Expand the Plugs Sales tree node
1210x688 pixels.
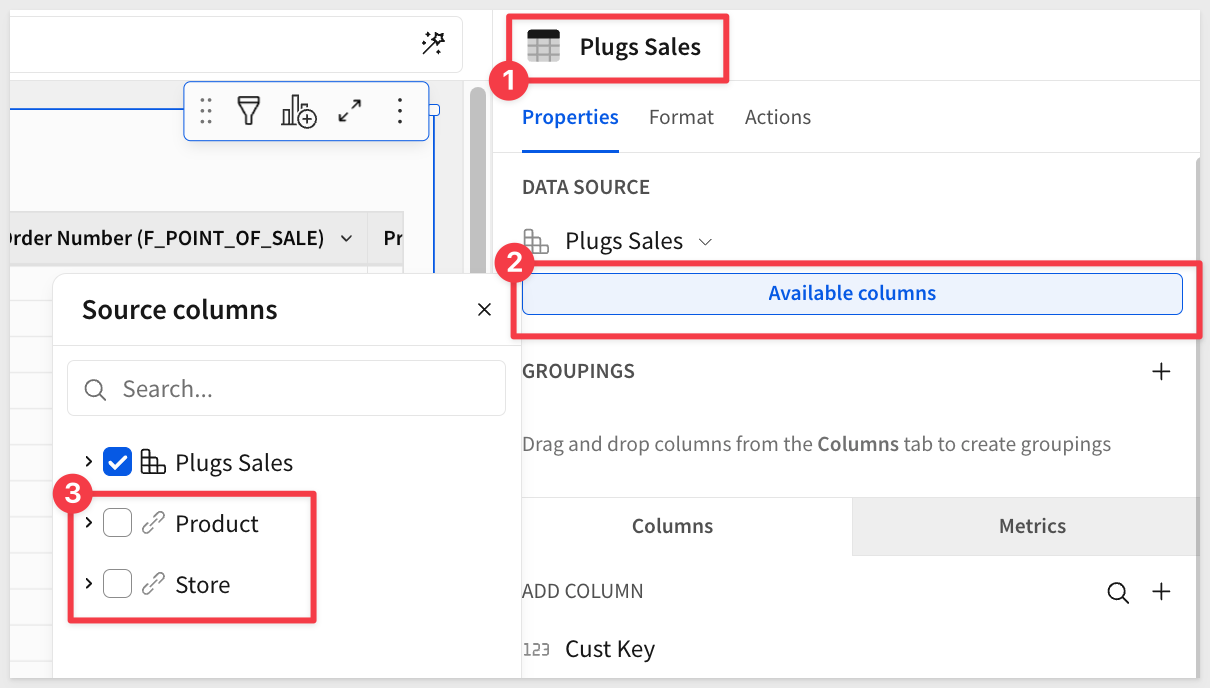[x=89, y=462]
